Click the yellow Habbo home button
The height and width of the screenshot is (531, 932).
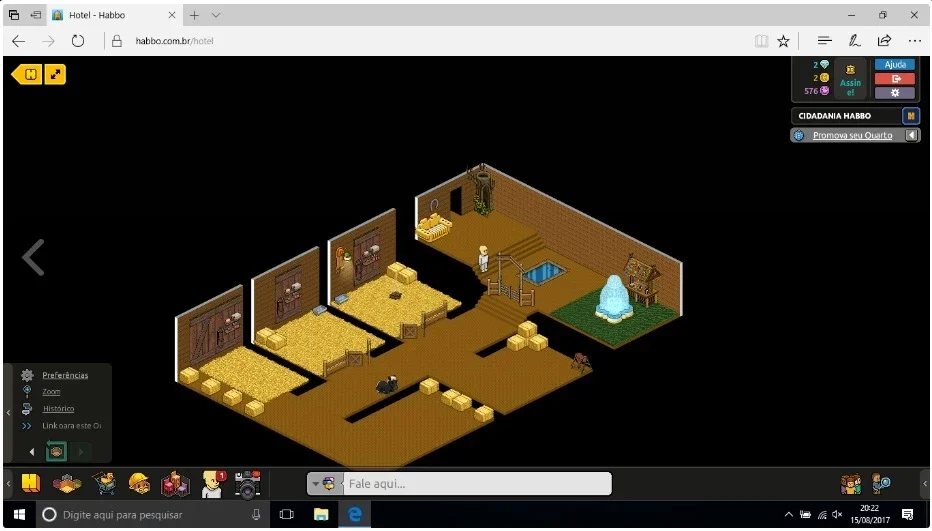pos(27,74)
